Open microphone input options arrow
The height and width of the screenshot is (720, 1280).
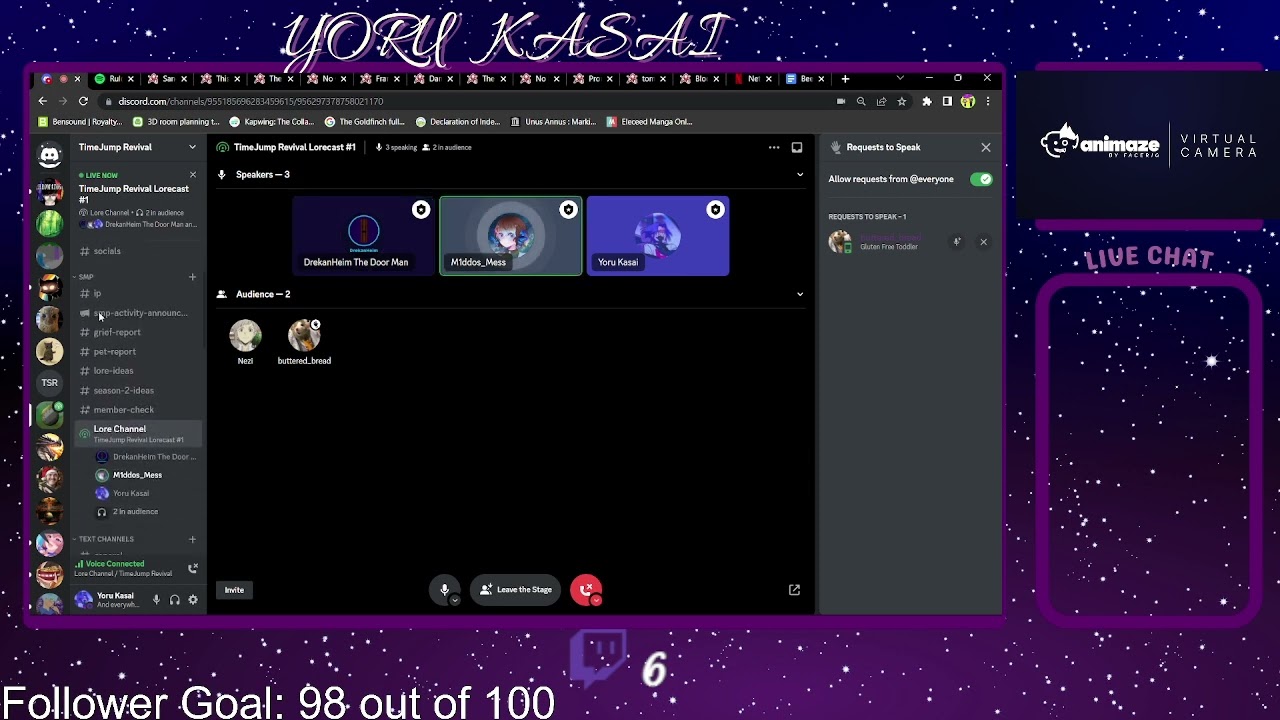pos(455,600)
